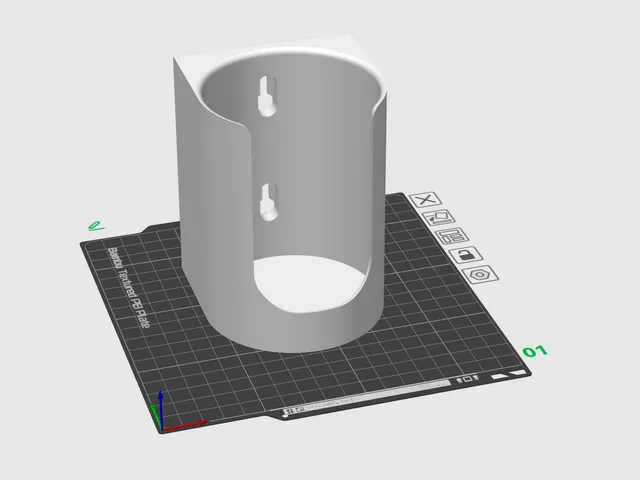Click the auto-orient plate icon
Image resolution: width=640 pixels, height=480 pixels.
coord(439,218)
